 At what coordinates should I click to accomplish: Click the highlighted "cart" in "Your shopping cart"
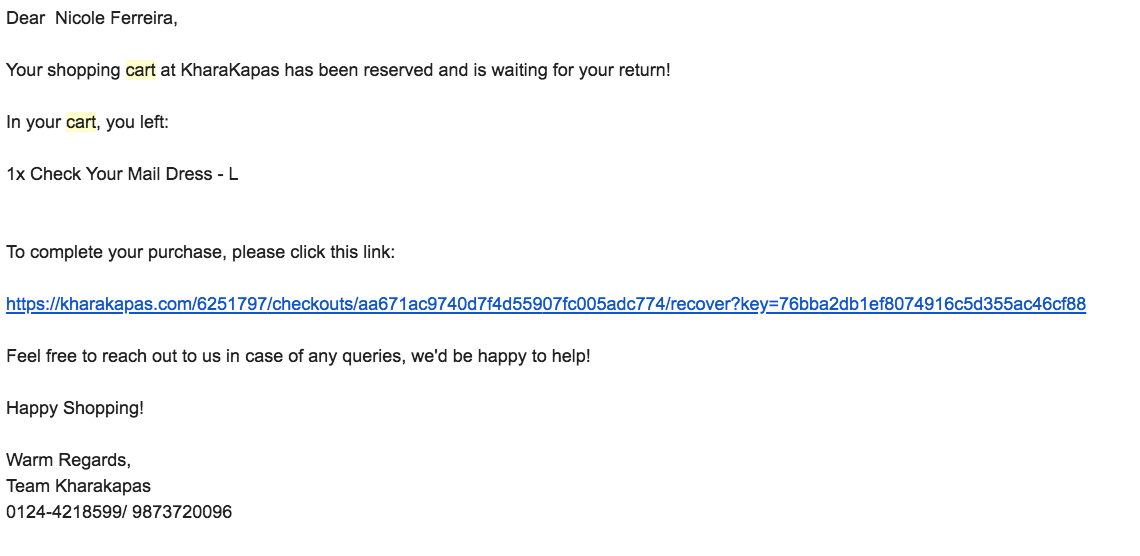coord(140,71)
